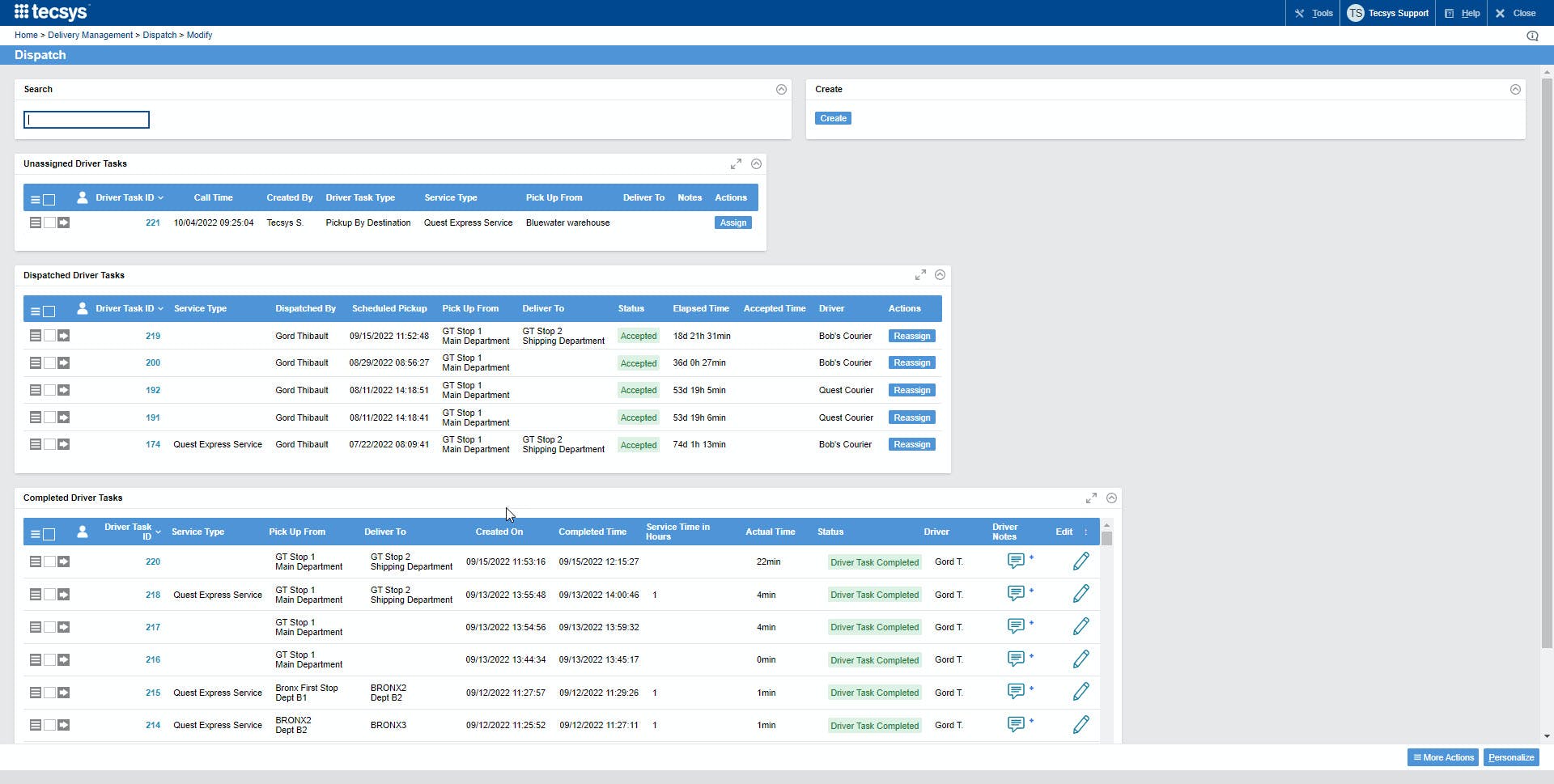Collapse the Create panel
The width and height of the screenshot is (1554, 784).
coord(1515,90)
